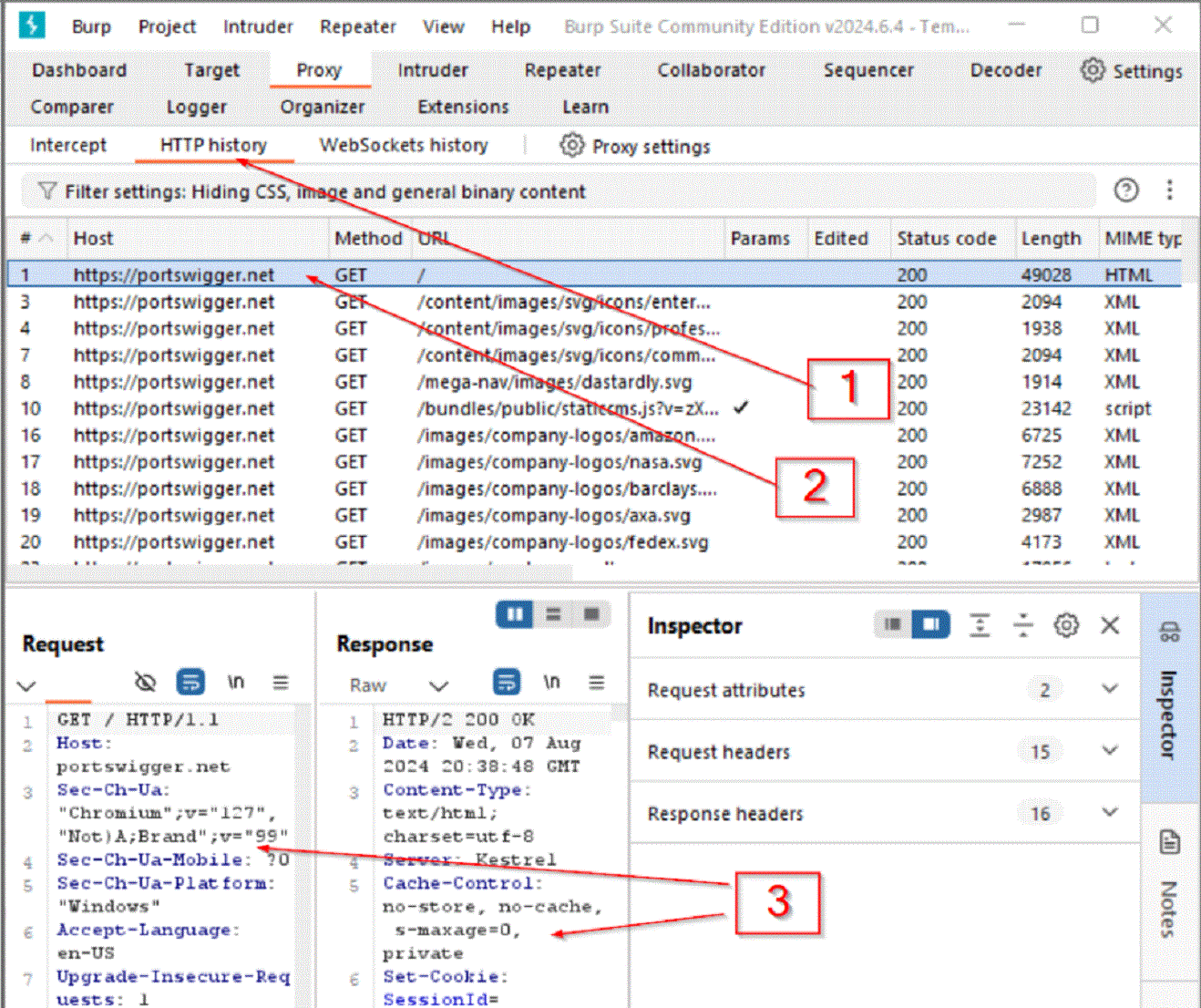This screenshot has height=1008, width=1201.
Task: Open the three-dot options menu beside help
Action: [1170, 190]
